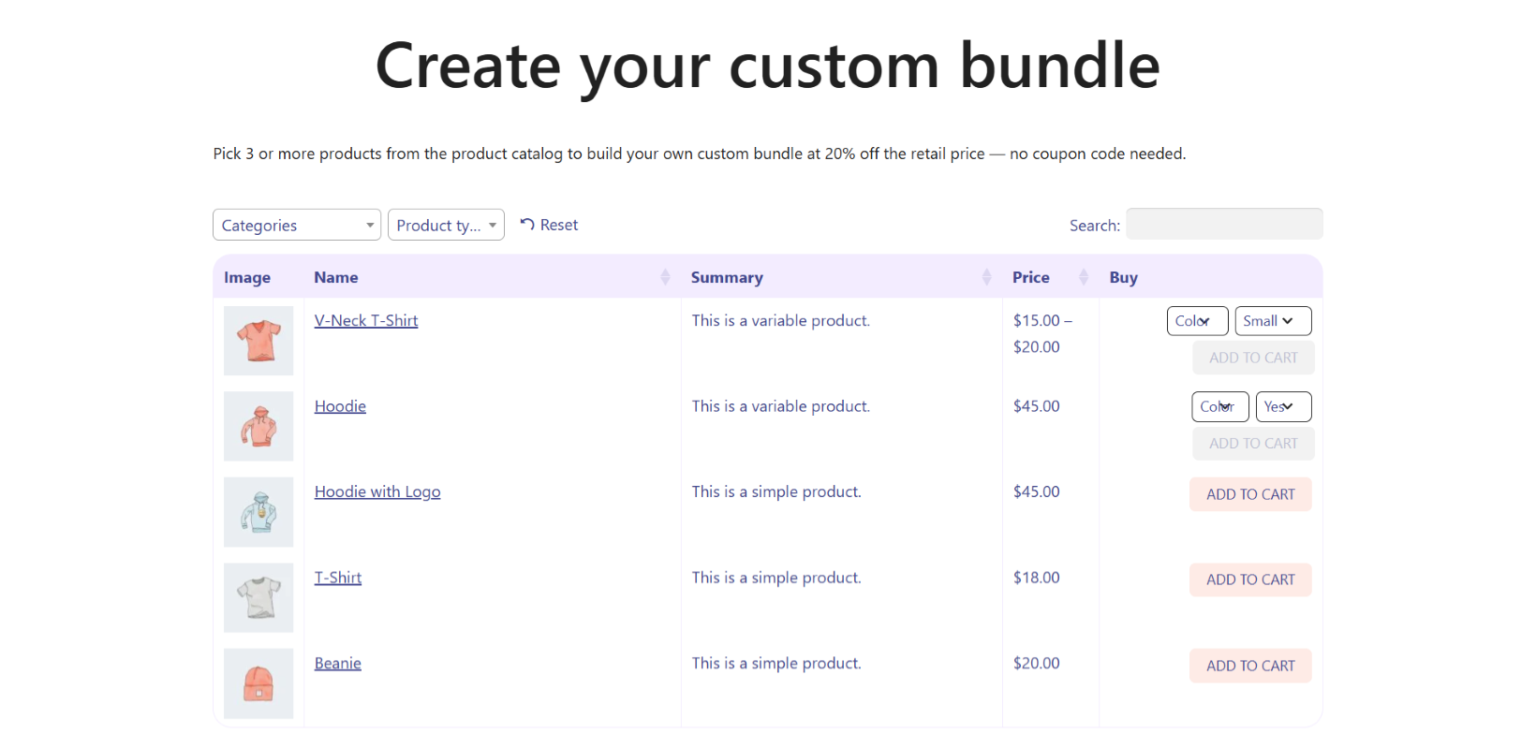Add the Beanie to cart
Screen dimensions: 1536x733
point(1250,665)
